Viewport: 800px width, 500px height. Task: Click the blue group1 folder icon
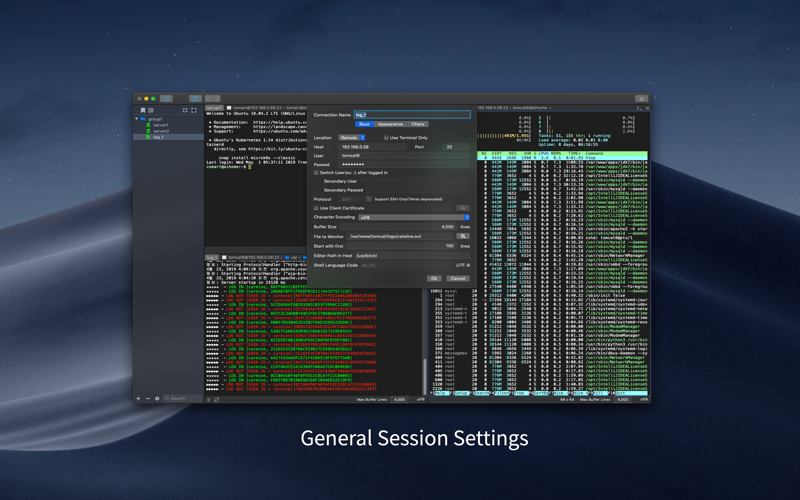coord(143,119)
